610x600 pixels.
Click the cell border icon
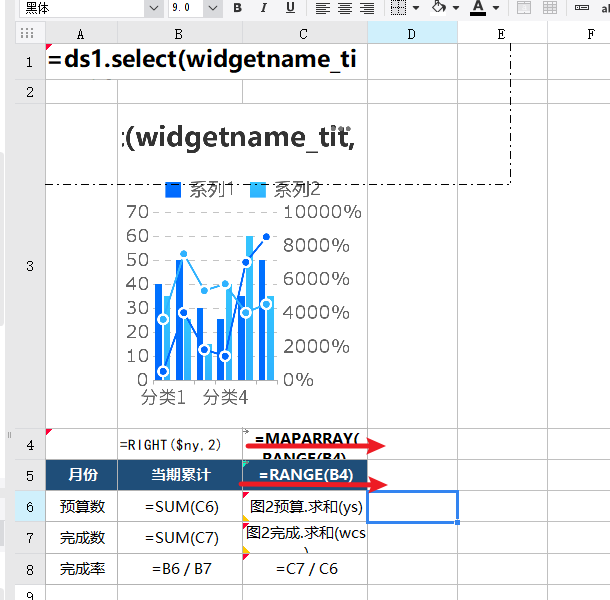click(x=398, y=7)
